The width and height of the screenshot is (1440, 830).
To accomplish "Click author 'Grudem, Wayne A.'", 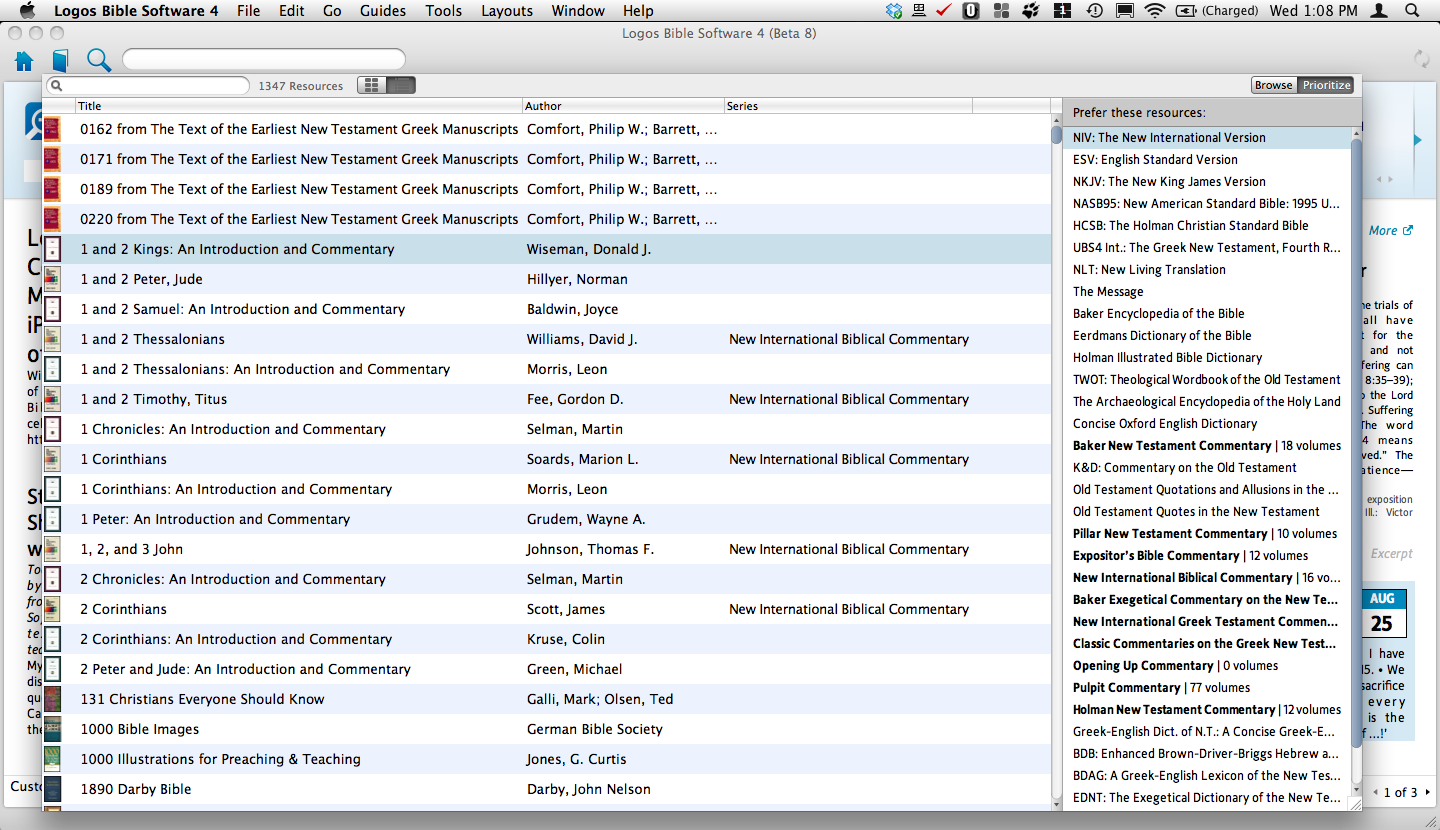I will 586,519.
